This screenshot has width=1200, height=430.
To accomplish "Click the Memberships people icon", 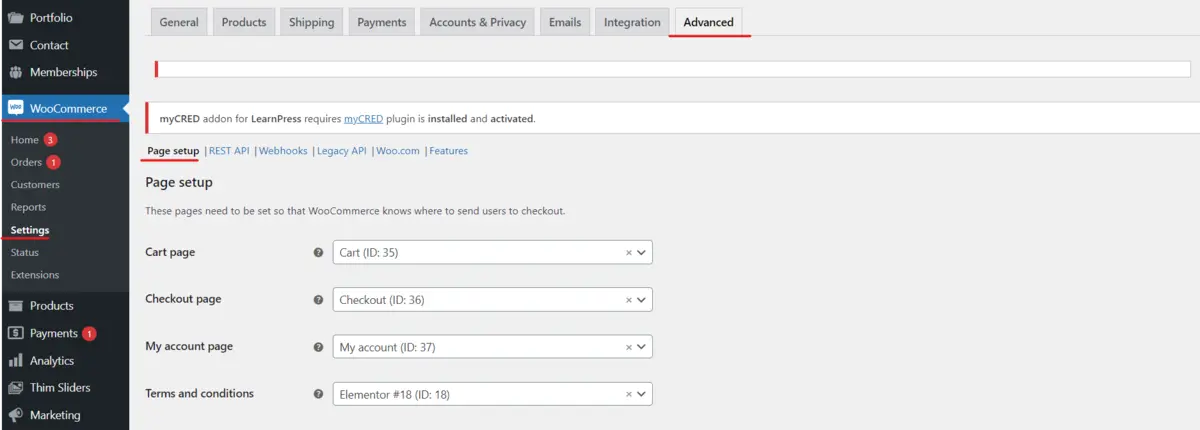I will coord(16,72).
